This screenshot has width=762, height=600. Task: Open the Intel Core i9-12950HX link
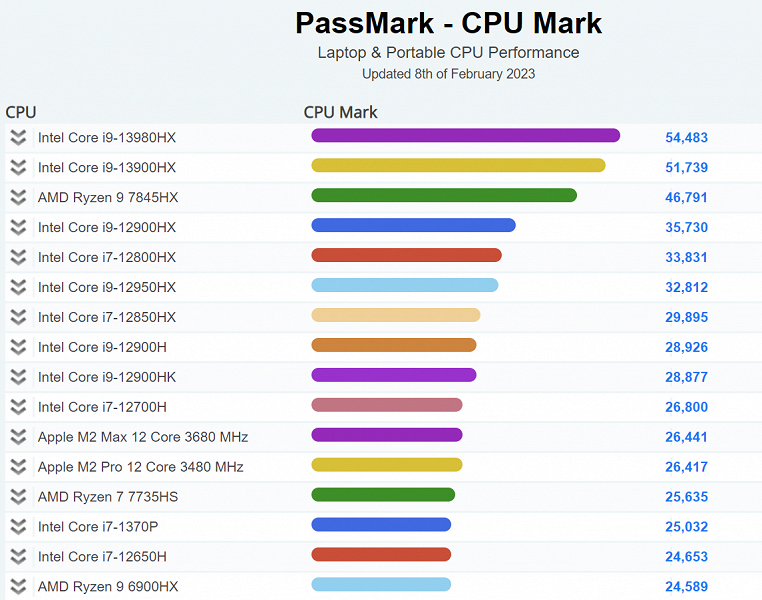(107, 287)
